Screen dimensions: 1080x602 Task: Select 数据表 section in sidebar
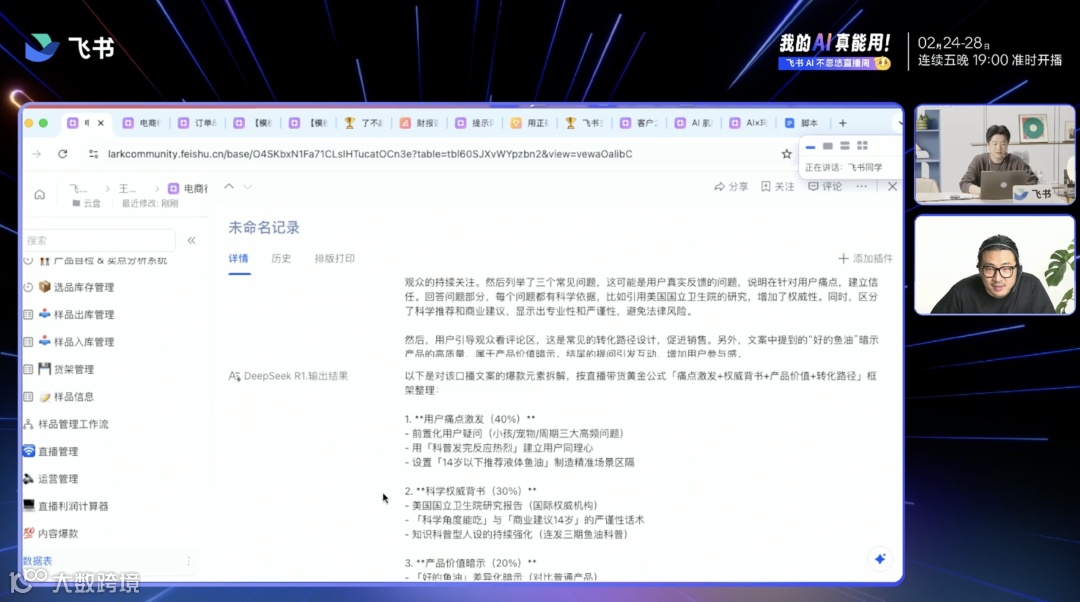point(38,561)
